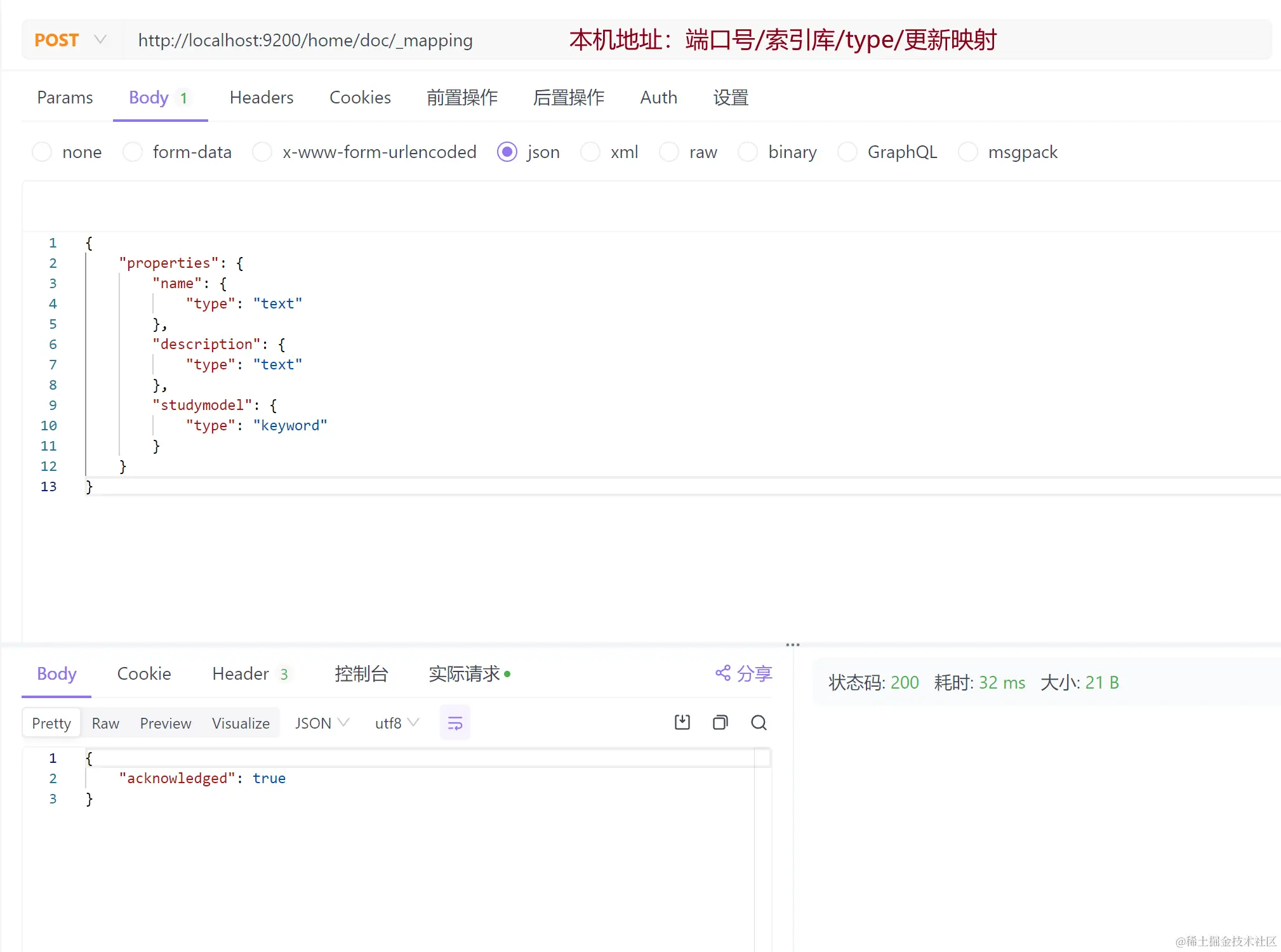Click the word wrap icon in response toolbar
1281x952 pixels.
pyautogui.click(x=455, y=723)
